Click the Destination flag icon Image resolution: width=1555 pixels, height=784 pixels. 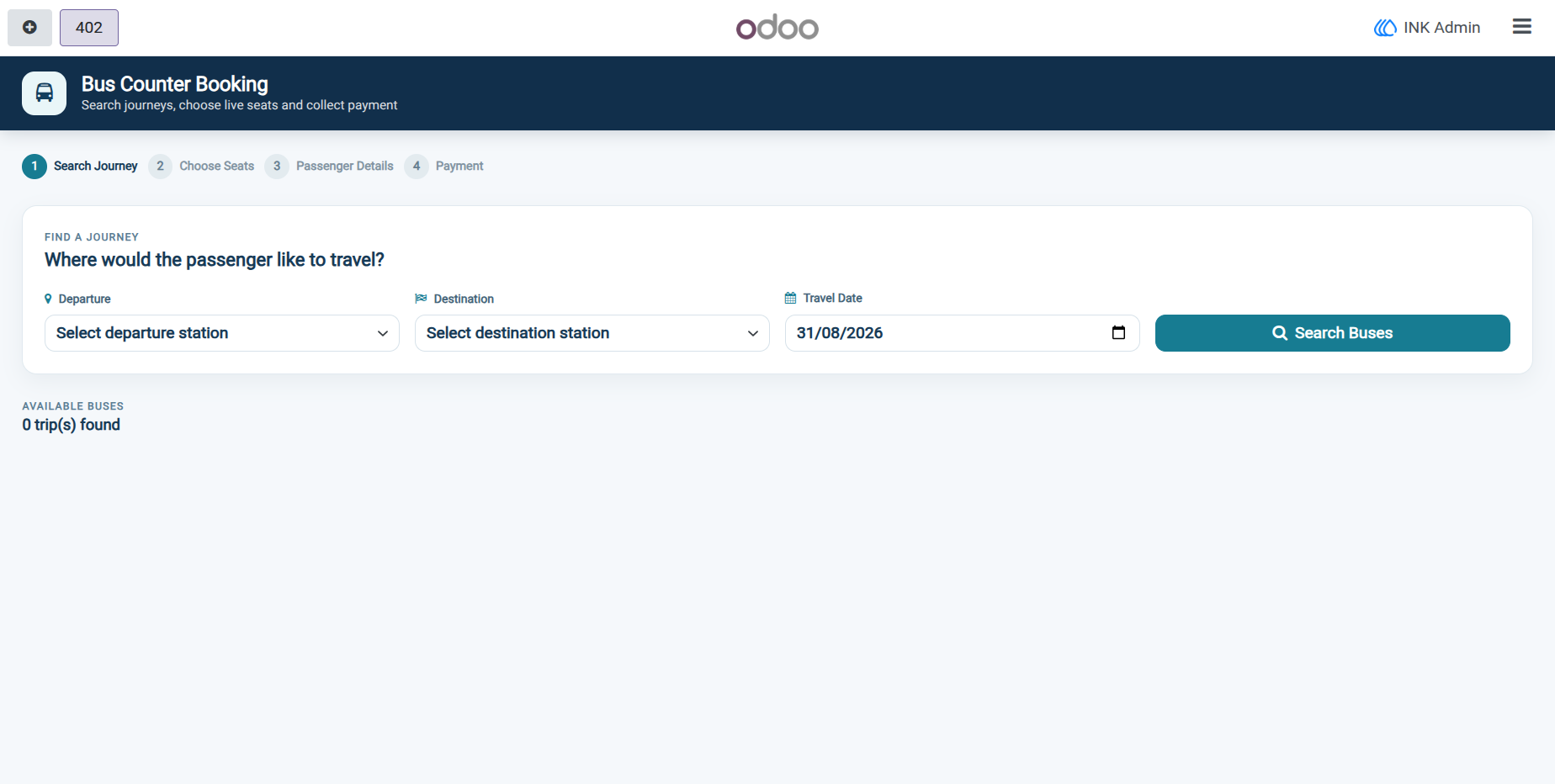(x=421, y=299)
